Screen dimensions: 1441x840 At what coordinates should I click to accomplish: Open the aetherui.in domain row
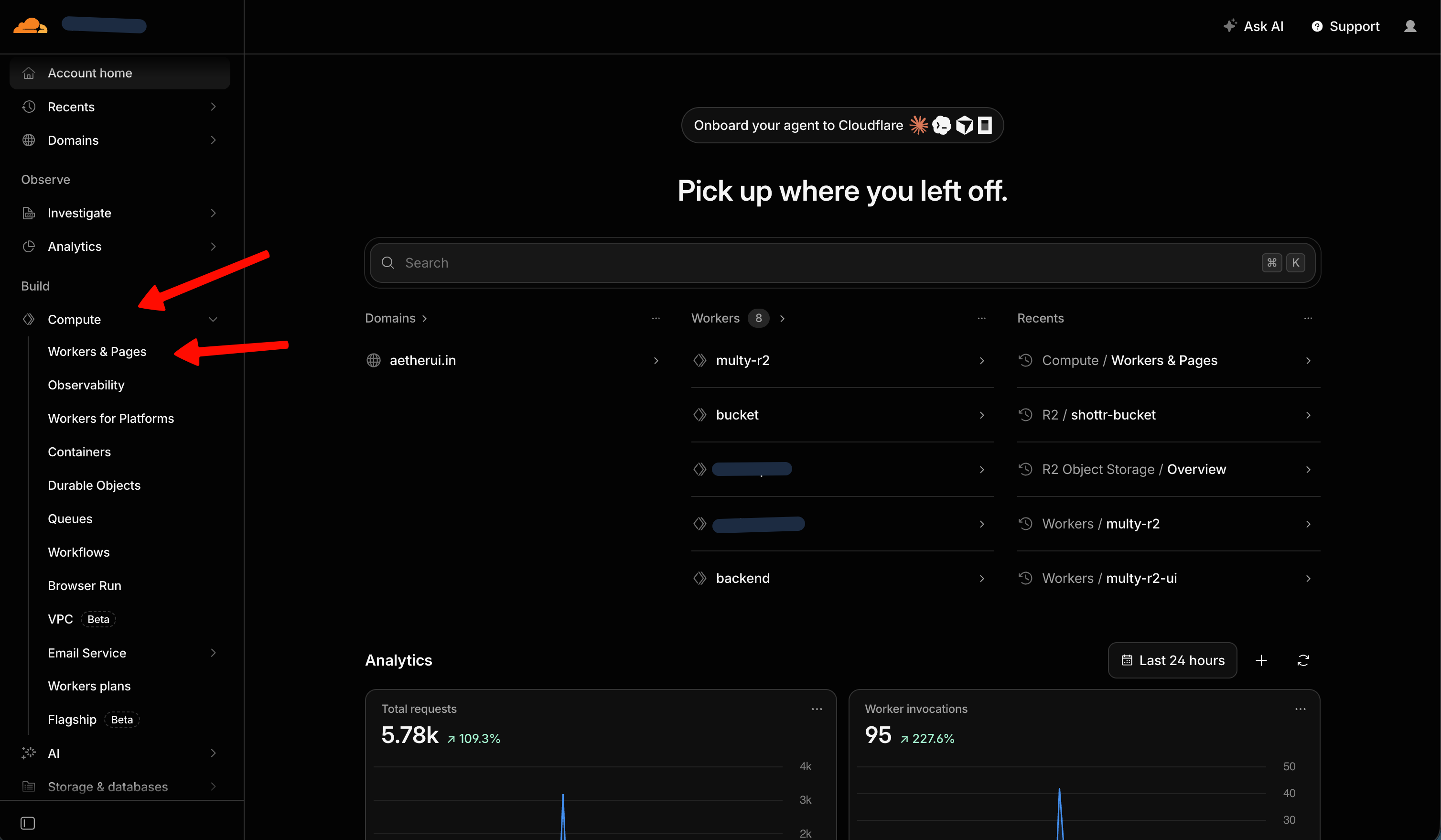pyautogui.click(x=514, y=360)
